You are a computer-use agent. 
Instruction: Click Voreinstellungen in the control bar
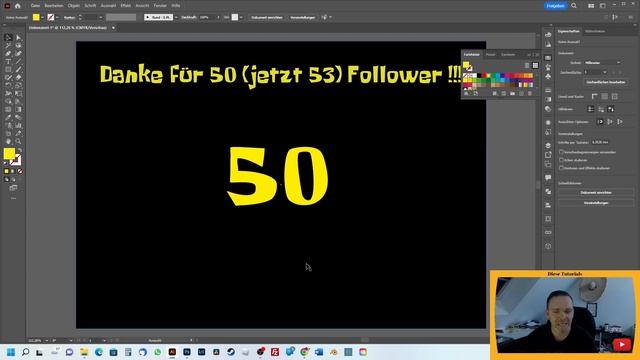point(302,18)
